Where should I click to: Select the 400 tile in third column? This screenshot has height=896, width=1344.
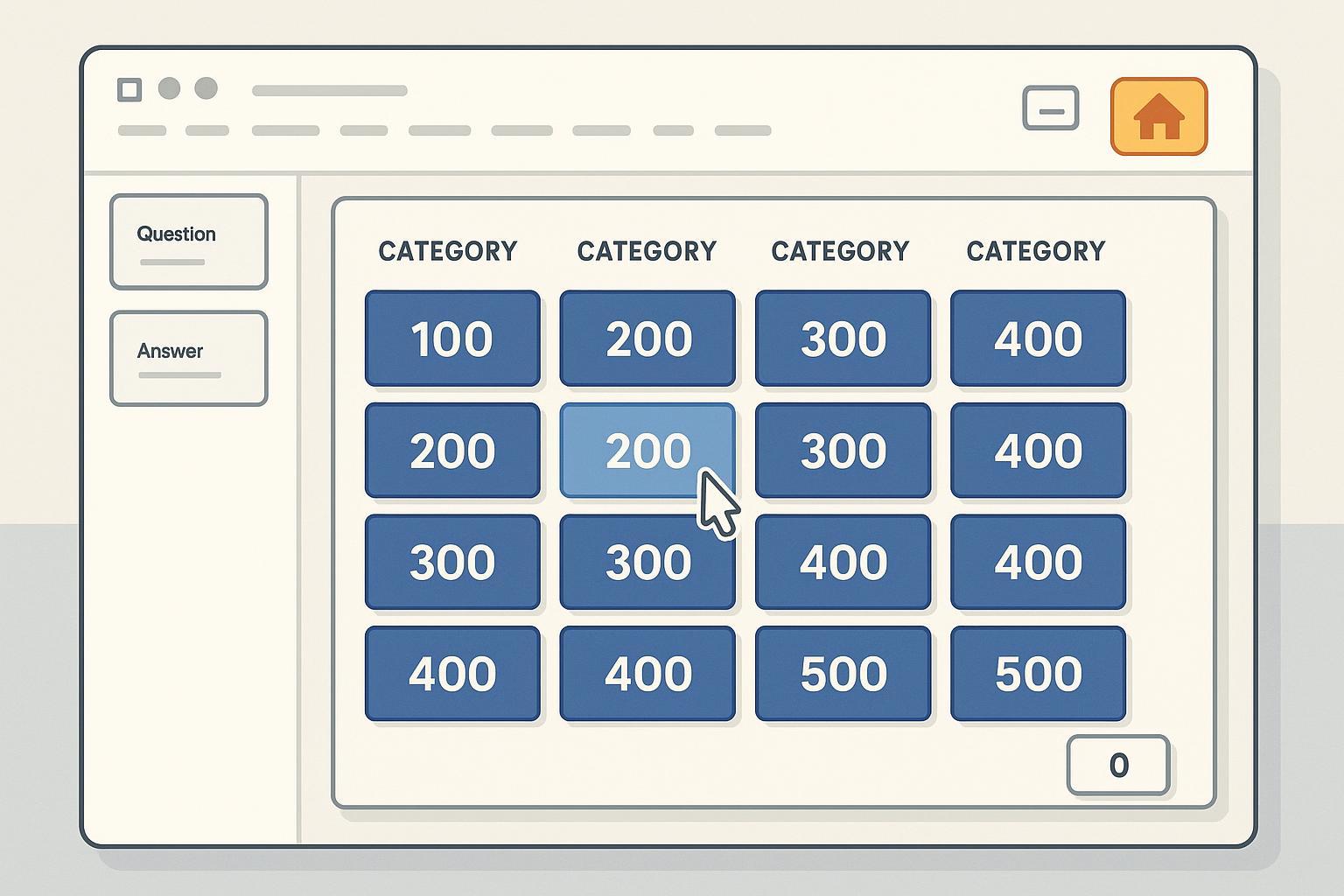click(843, 562)
